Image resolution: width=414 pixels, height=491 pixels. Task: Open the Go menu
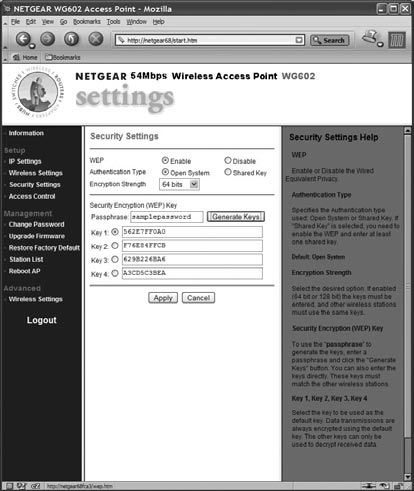click(63, 22)
